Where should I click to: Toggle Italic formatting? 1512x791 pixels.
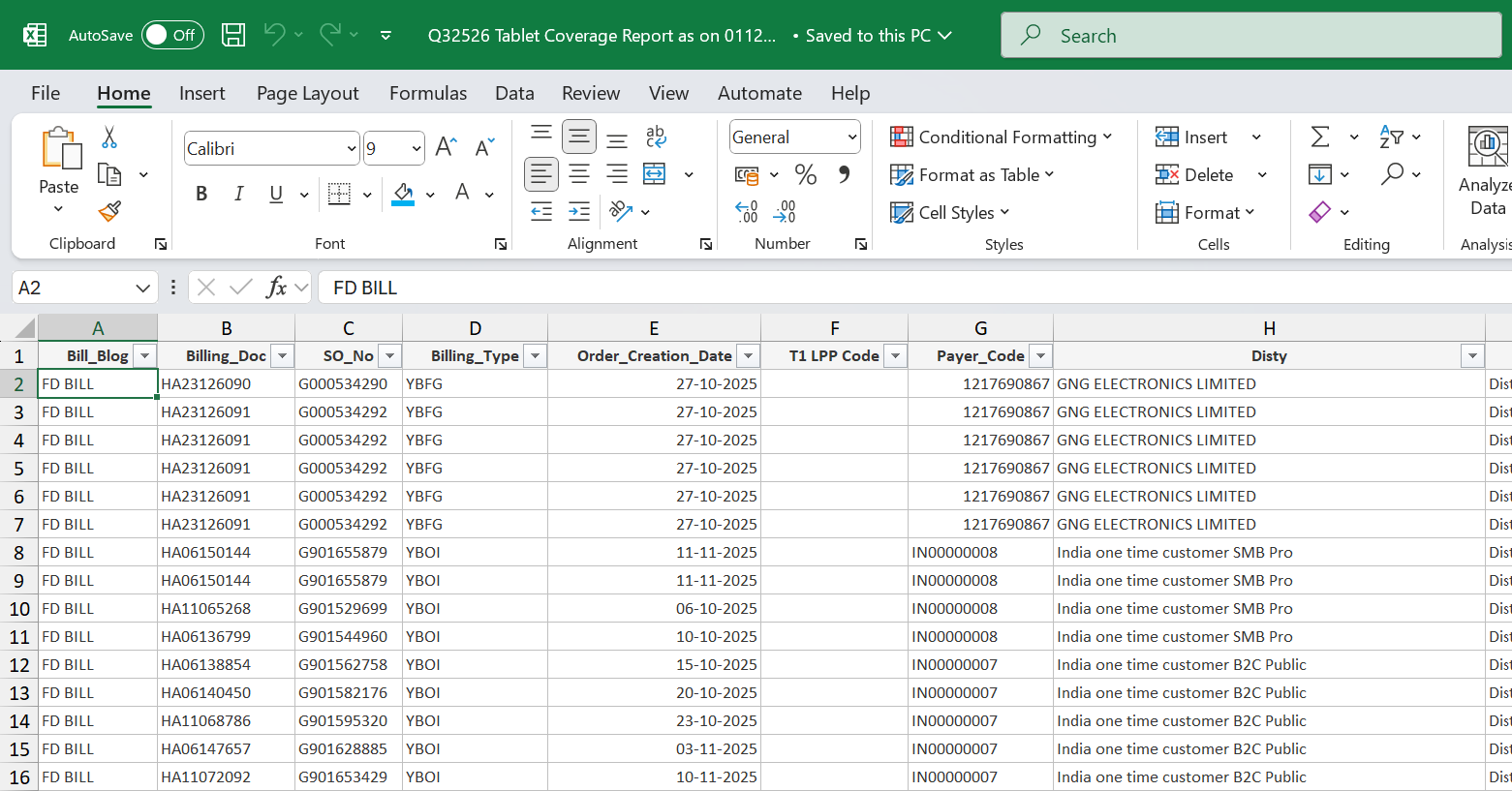pos(238,194)
